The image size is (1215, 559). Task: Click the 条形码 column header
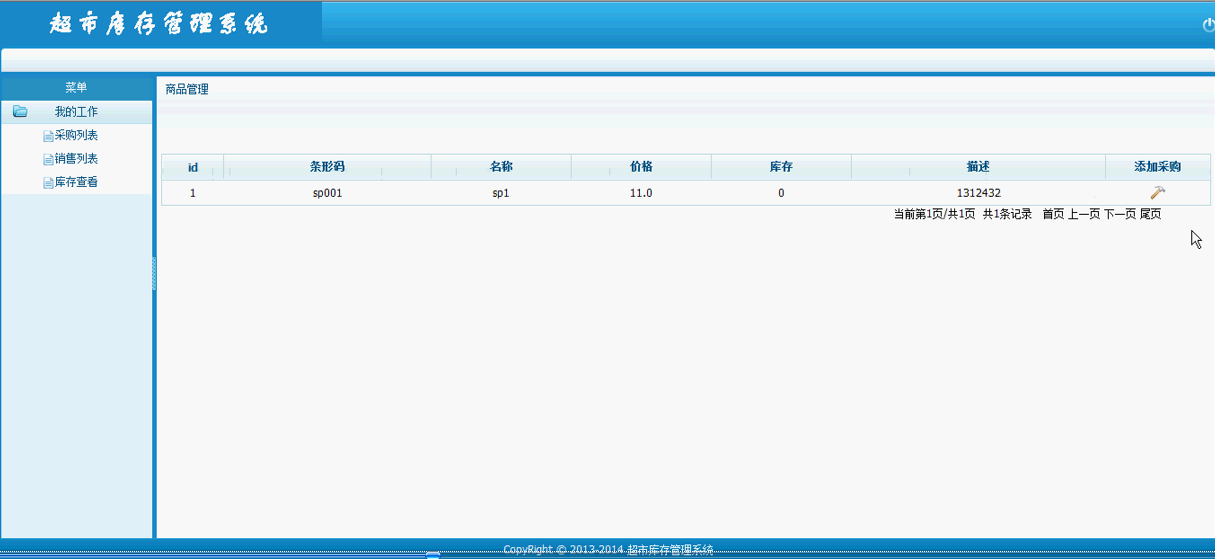coord(327,167)
